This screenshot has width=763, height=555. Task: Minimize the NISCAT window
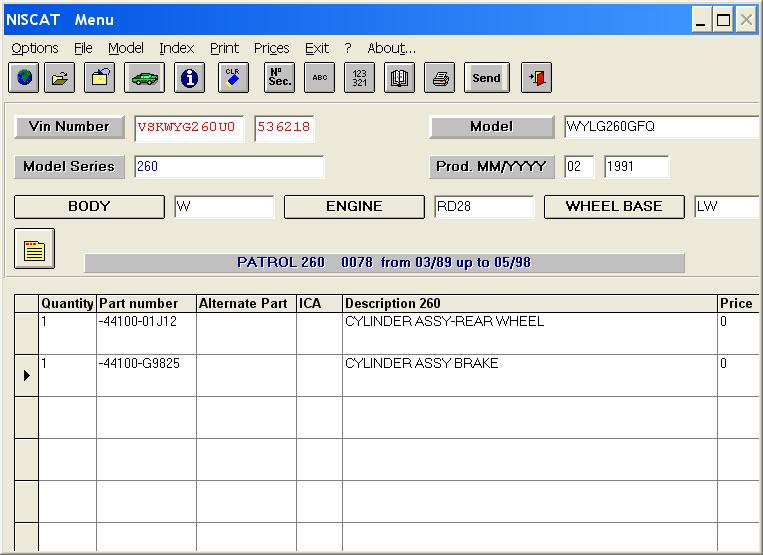tap(701, 20)
